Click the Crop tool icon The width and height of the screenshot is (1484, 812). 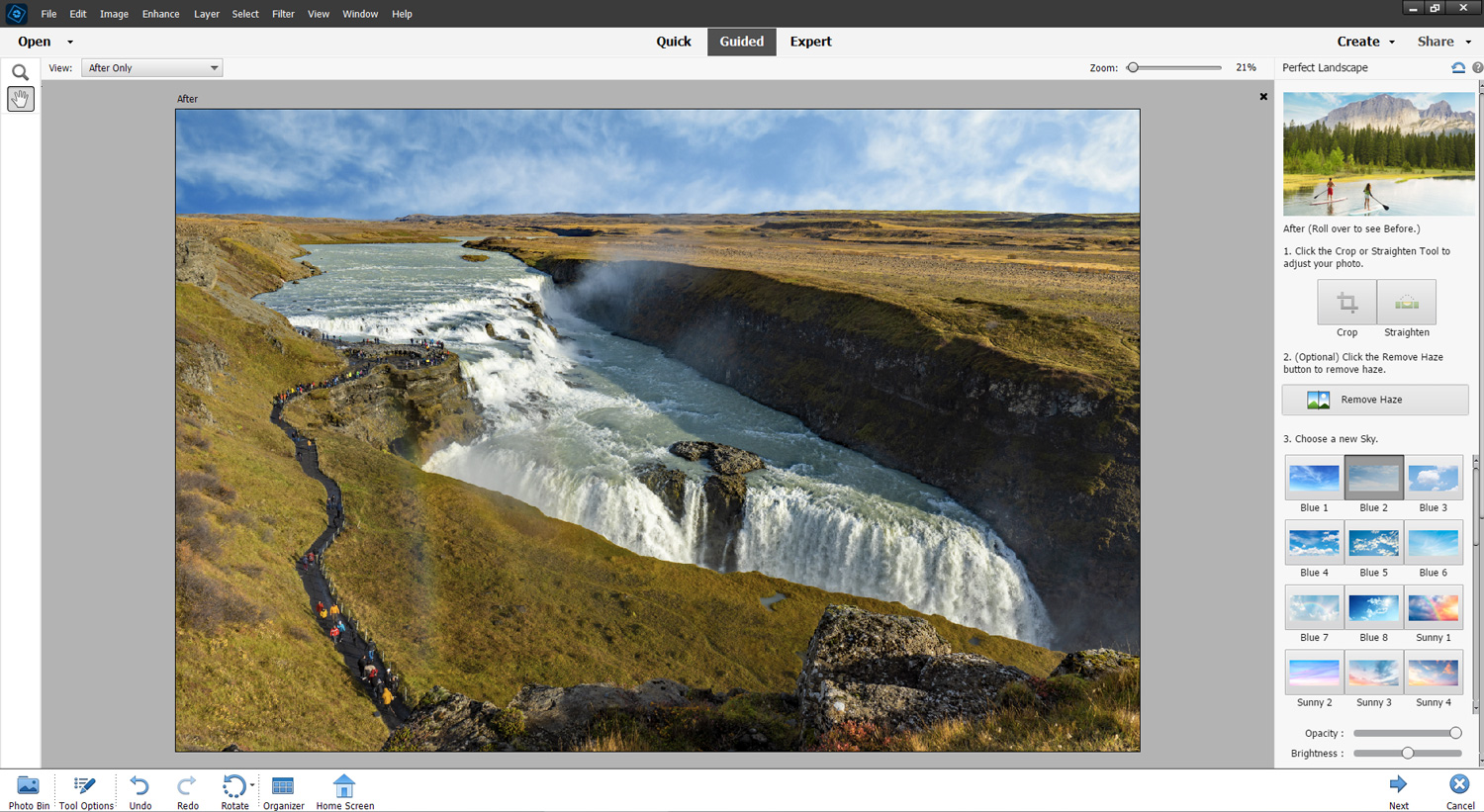pos(1346,302)
